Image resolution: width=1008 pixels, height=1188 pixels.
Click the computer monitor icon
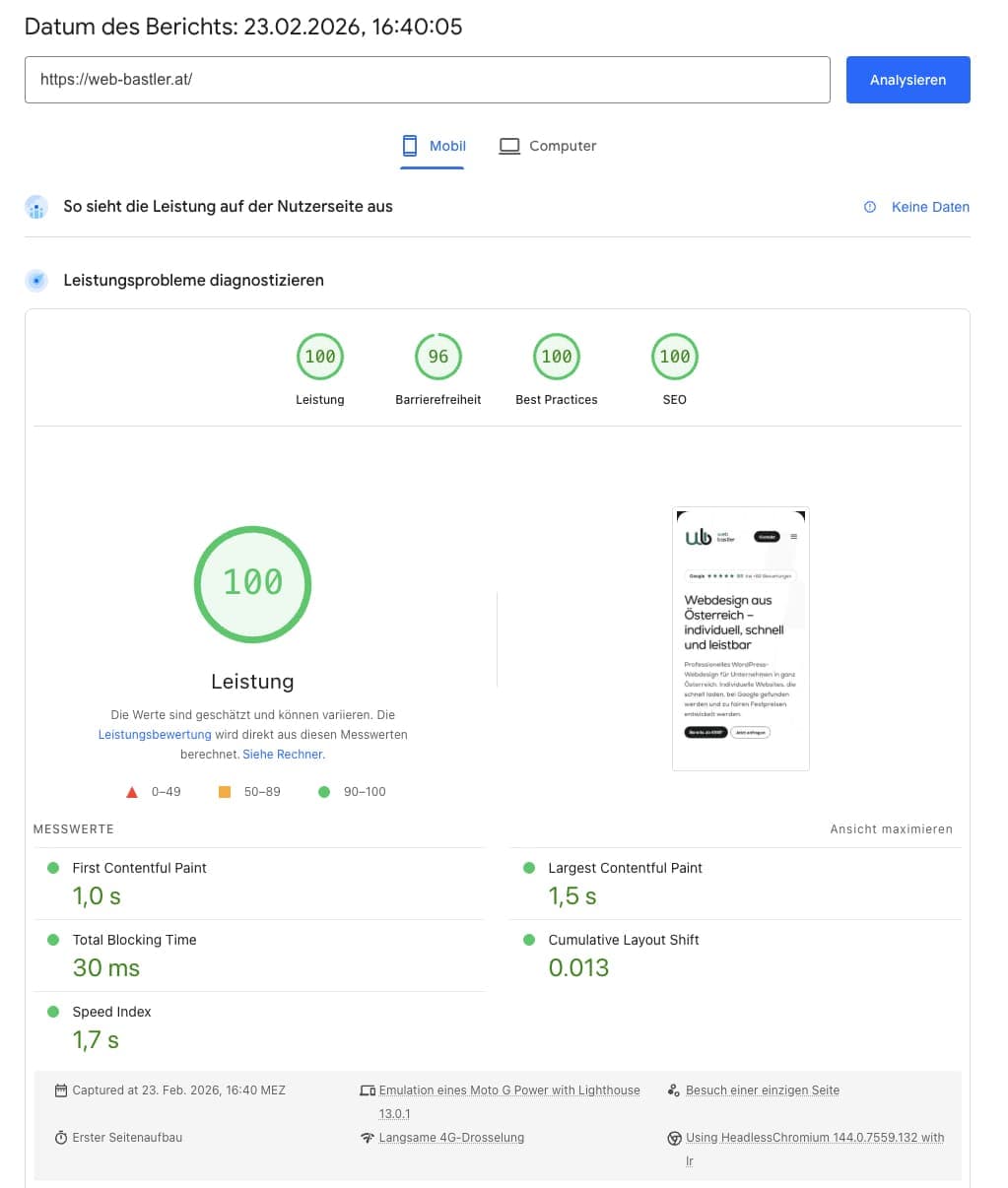(509, 146)
